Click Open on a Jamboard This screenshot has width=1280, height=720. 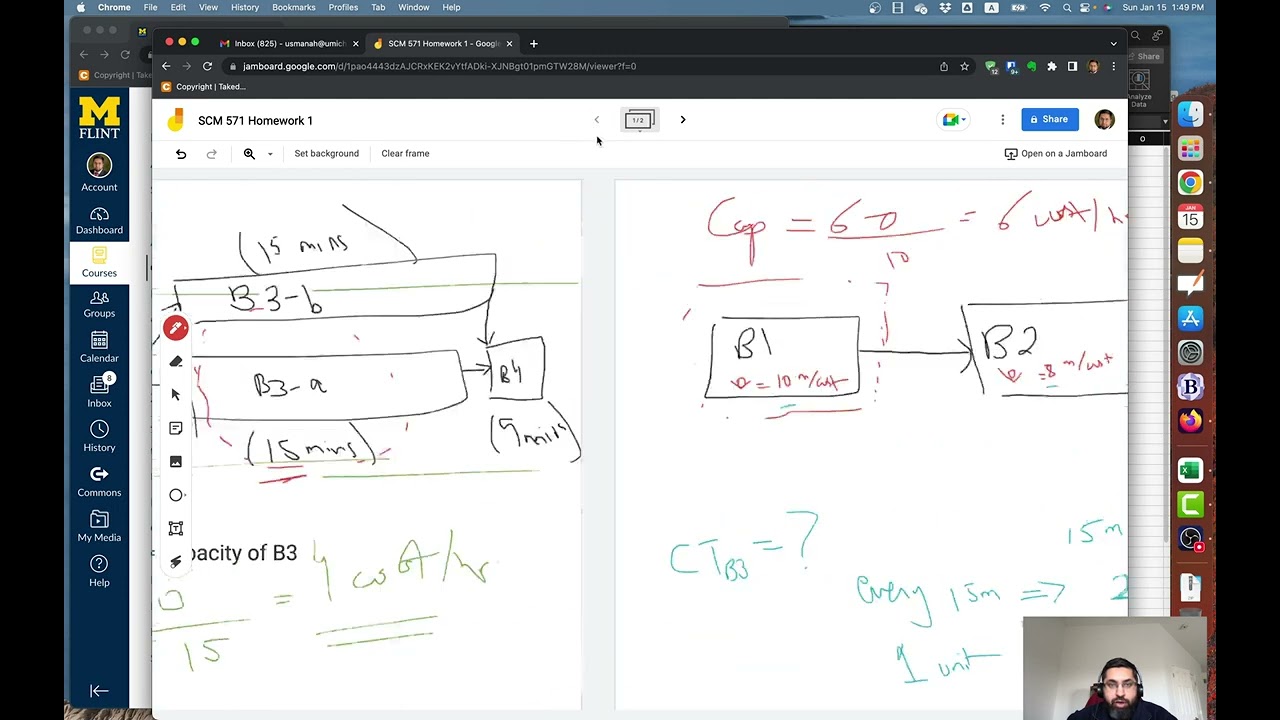coord(1056,154)
